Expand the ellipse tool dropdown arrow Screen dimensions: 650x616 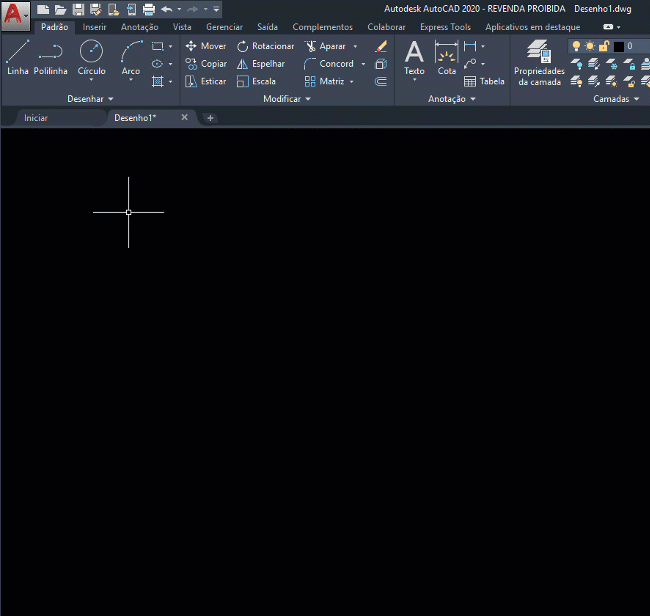[170, 64]
